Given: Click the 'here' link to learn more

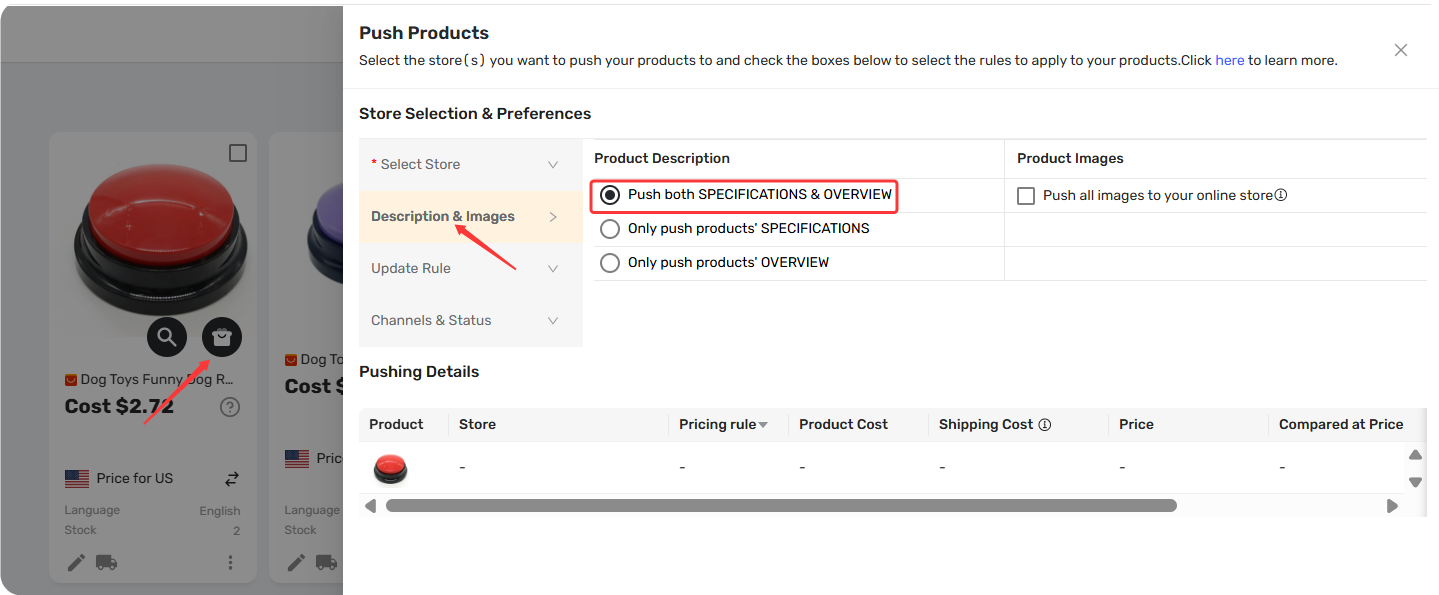Looking at the screenshot, I should coord(1230,60).
